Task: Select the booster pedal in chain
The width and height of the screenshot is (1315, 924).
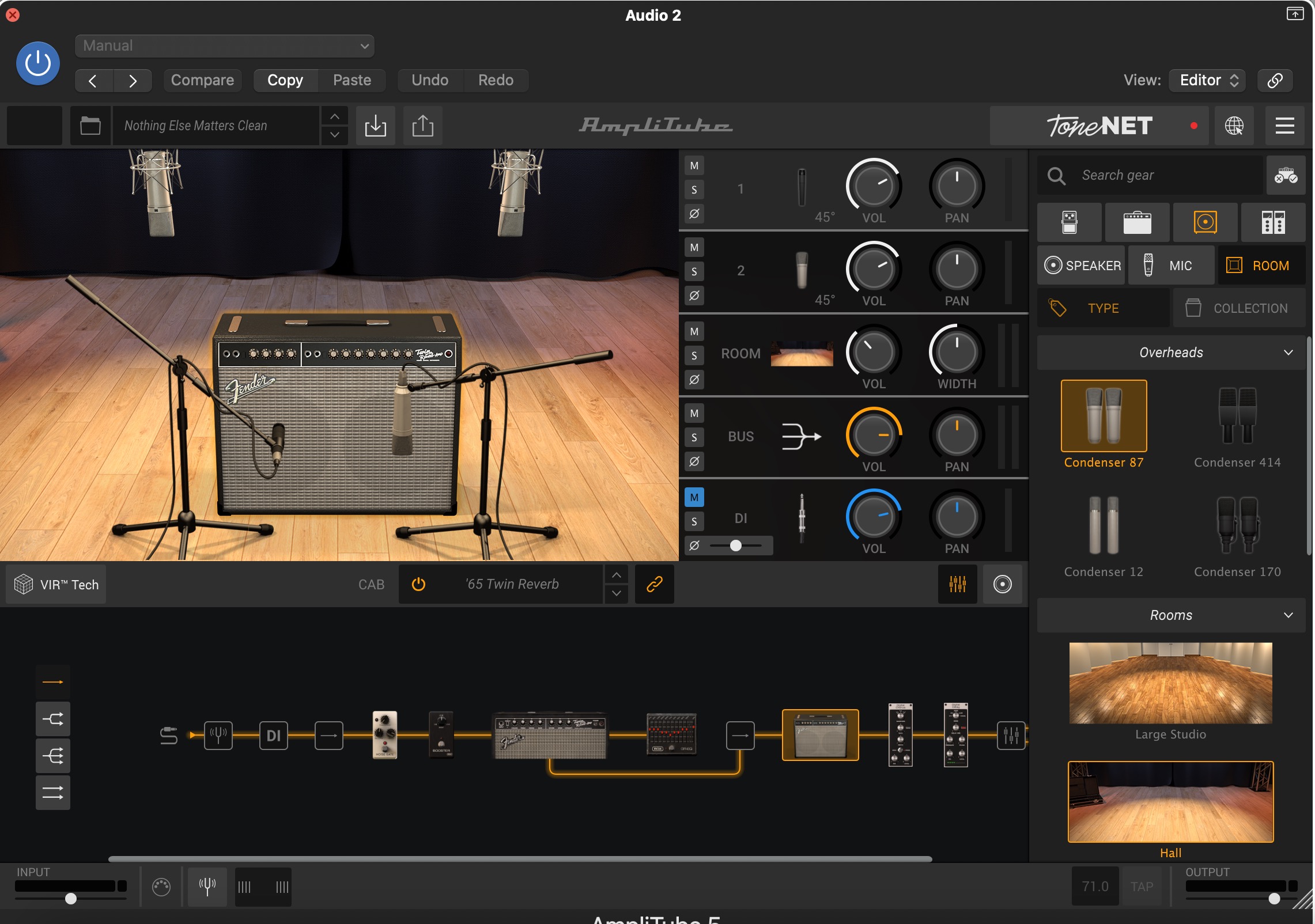Action: tap(441, 735)
